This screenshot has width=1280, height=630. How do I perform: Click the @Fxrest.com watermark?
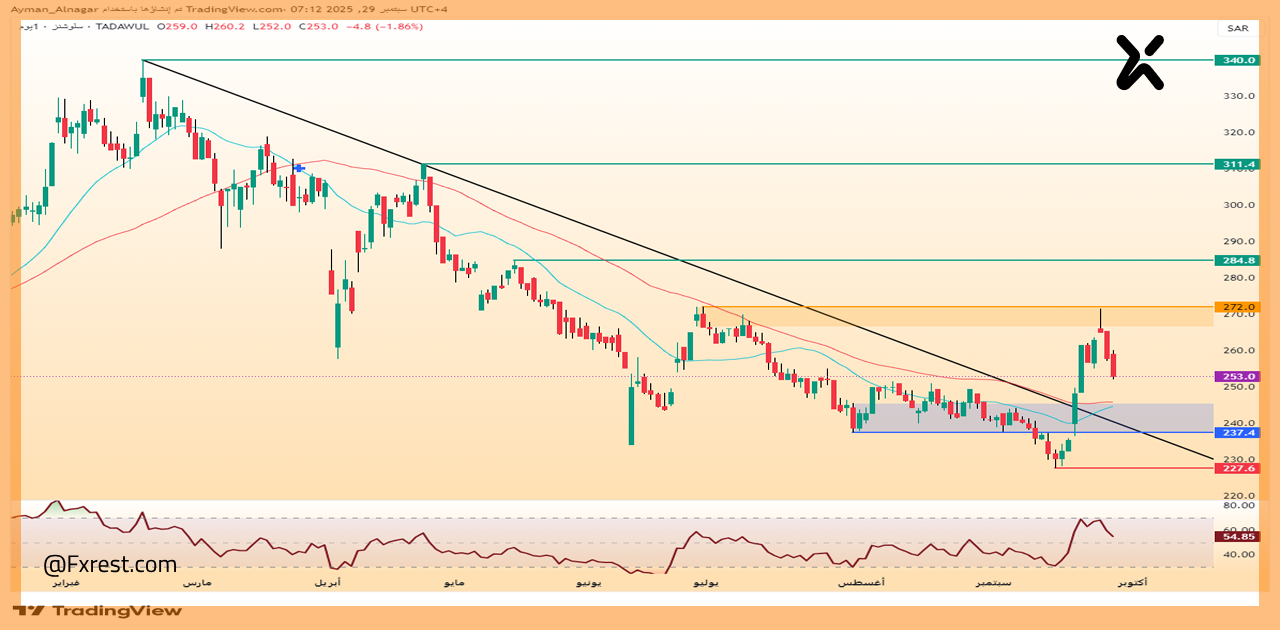click(110, 565)
